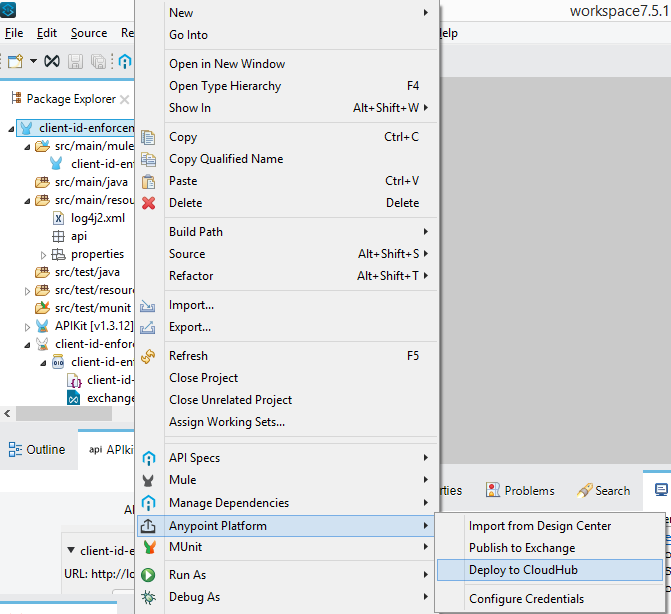Click the Refresh arrows icon

[148, 356]
